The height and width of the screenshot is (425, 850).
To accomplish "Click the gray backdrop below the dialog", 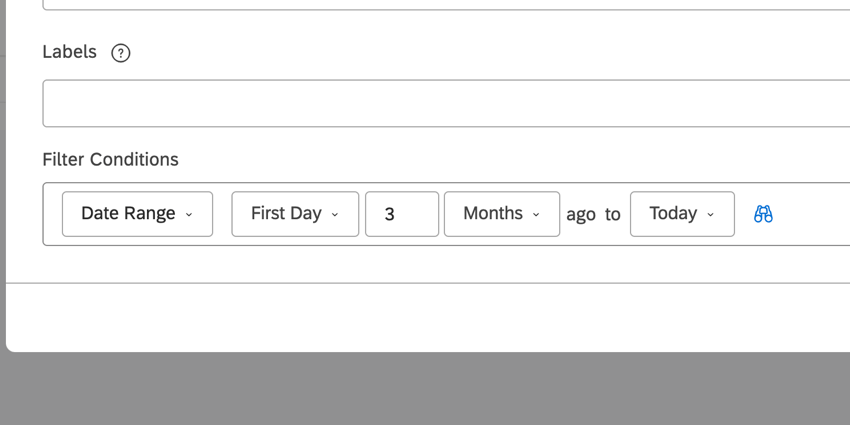I will pyautogui.click(x=425, y=390).
